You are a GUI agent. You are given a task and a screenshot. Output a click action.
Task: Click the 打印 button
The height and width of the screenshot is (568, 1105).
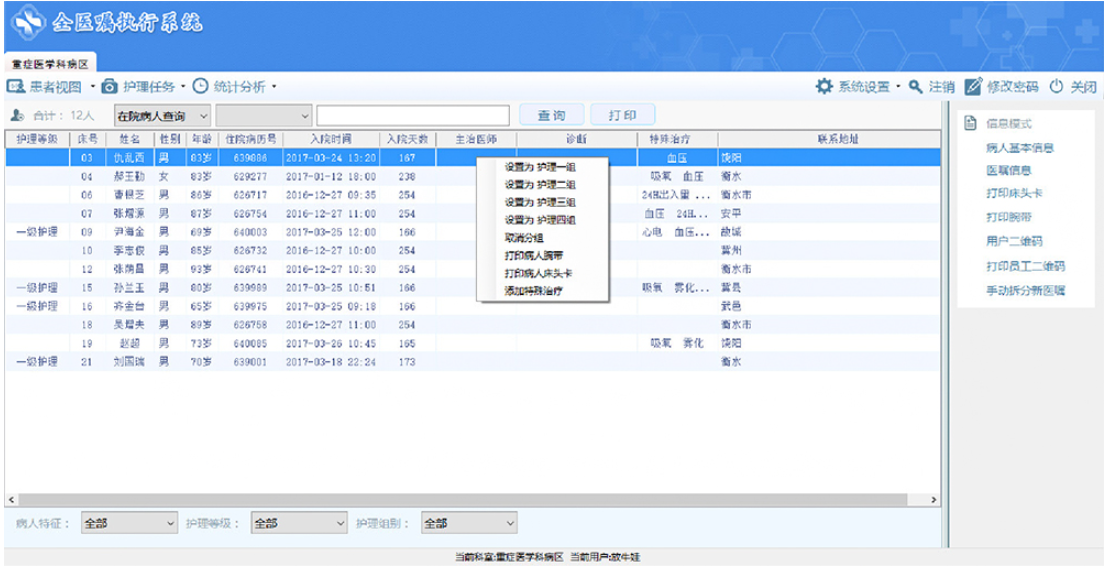623,116
